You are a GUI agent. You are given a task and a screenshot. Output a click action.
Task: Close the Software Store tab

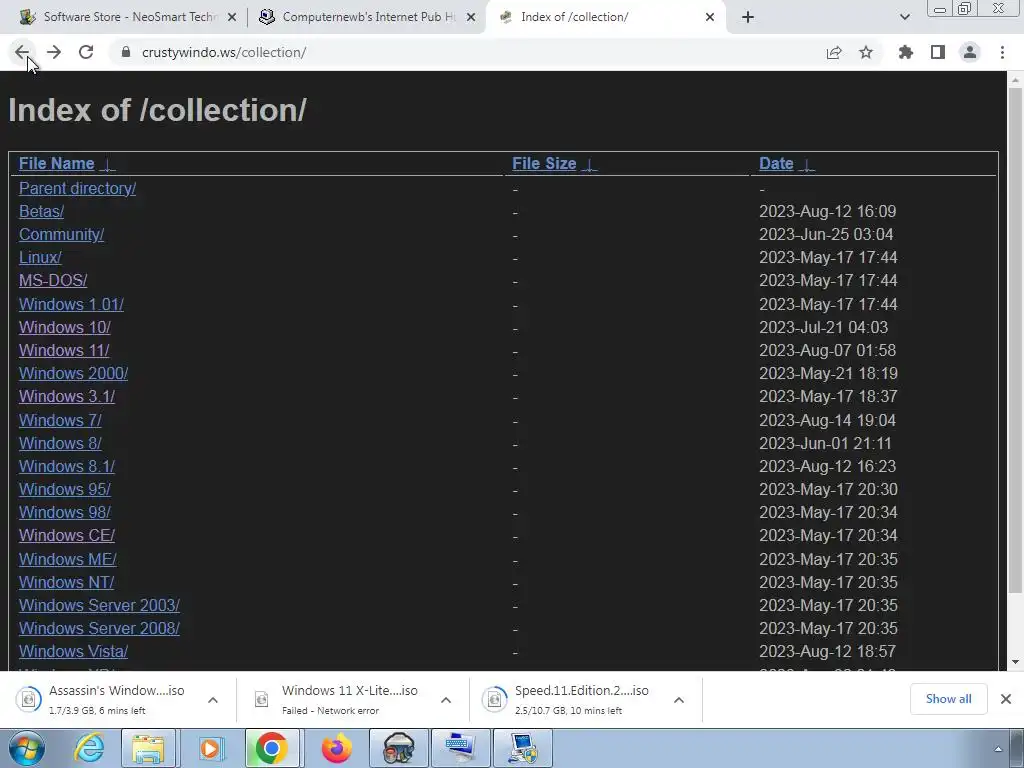(x=232, y=17)
